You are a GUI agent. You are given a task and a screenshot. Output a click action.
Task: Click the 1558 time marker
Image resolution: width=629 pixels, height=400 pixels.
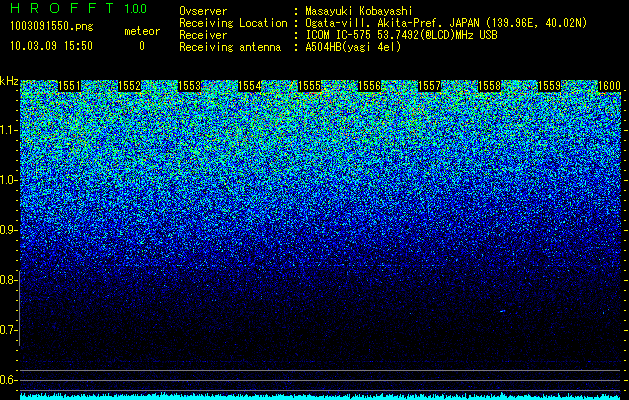490,86
